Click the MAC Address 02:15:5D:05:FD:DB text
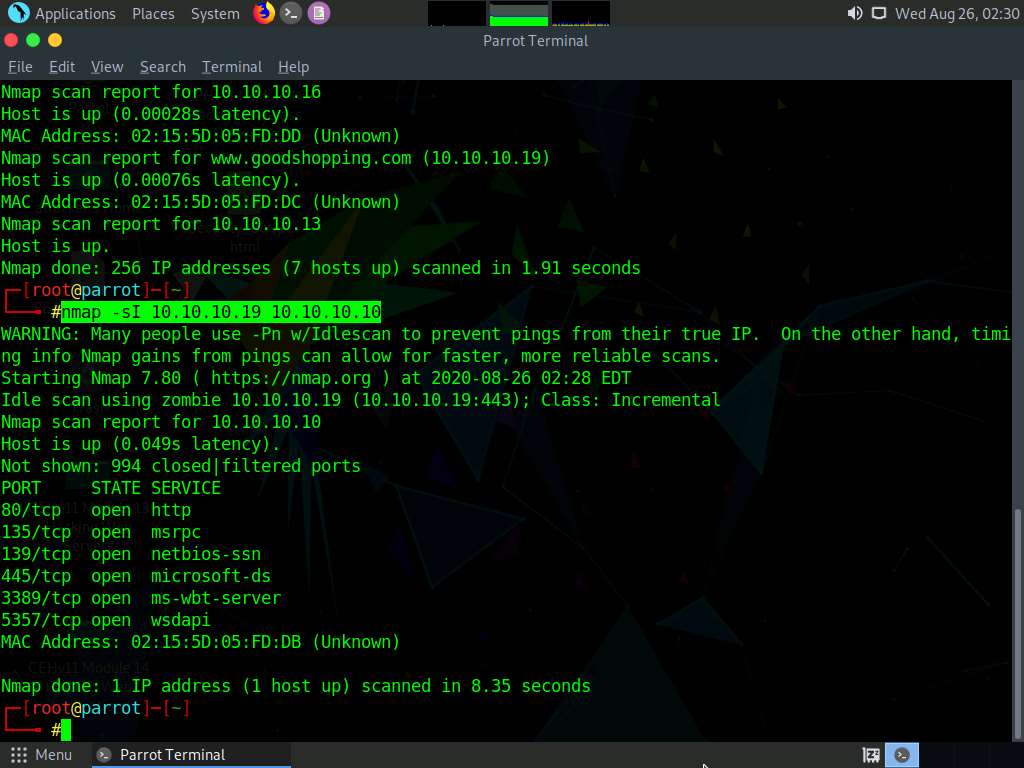This screenshot has width=1024, height=768. 200,643
